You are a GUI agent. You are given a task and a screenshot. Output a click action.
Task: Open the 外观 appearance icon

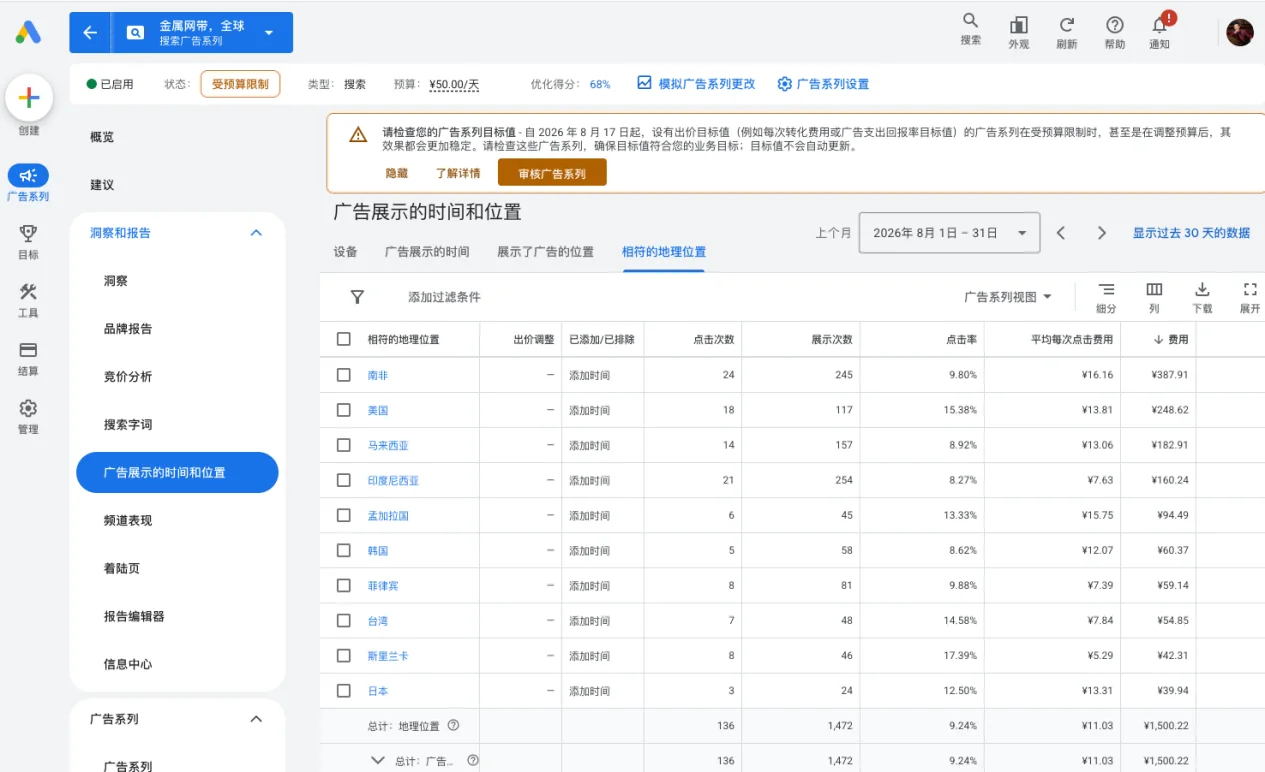pyautogui.click(x=1018, y=25)
